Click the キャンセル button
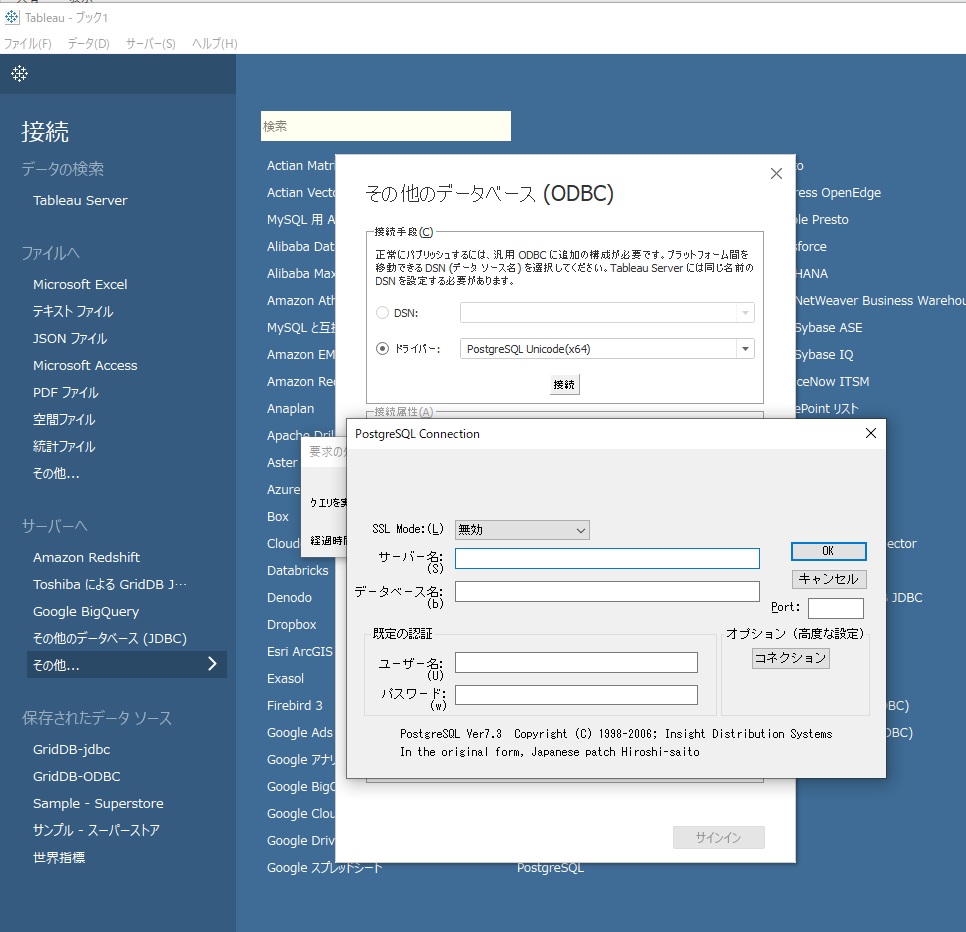966x932 pixels. pos(828,579)
